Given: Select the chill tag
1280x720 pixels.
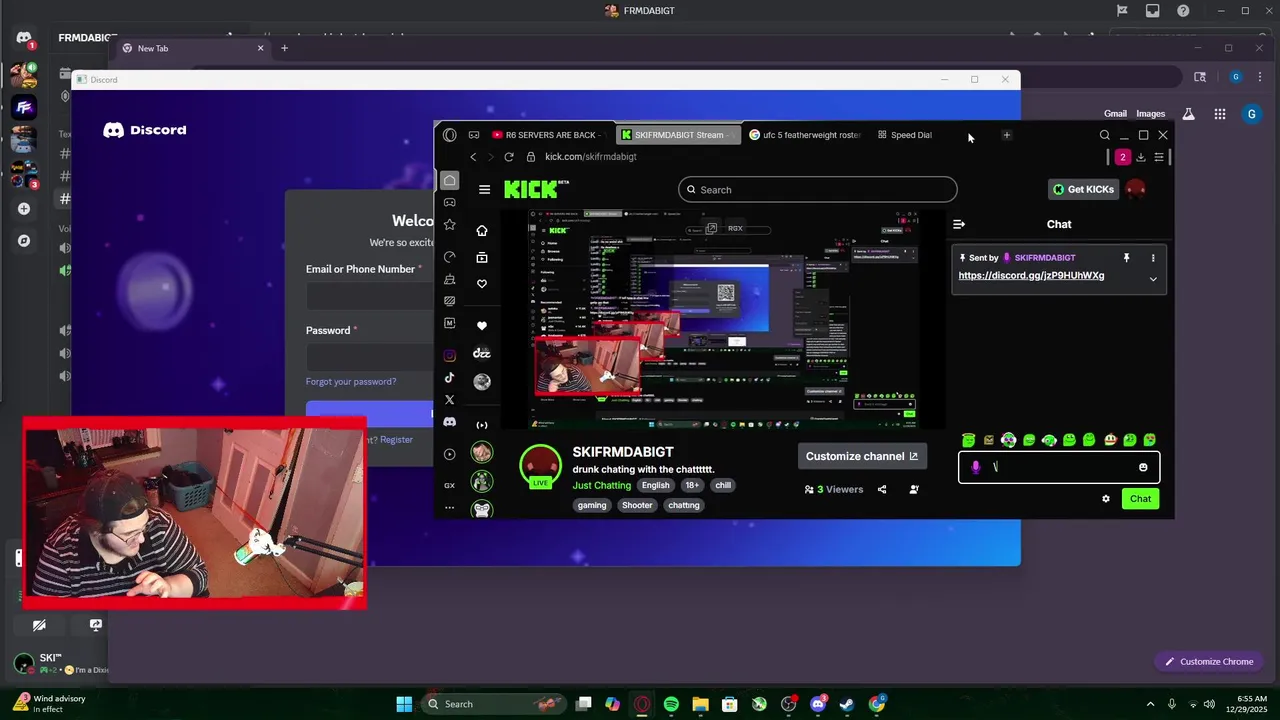Looking at the screenshot, I should [723, 485].
